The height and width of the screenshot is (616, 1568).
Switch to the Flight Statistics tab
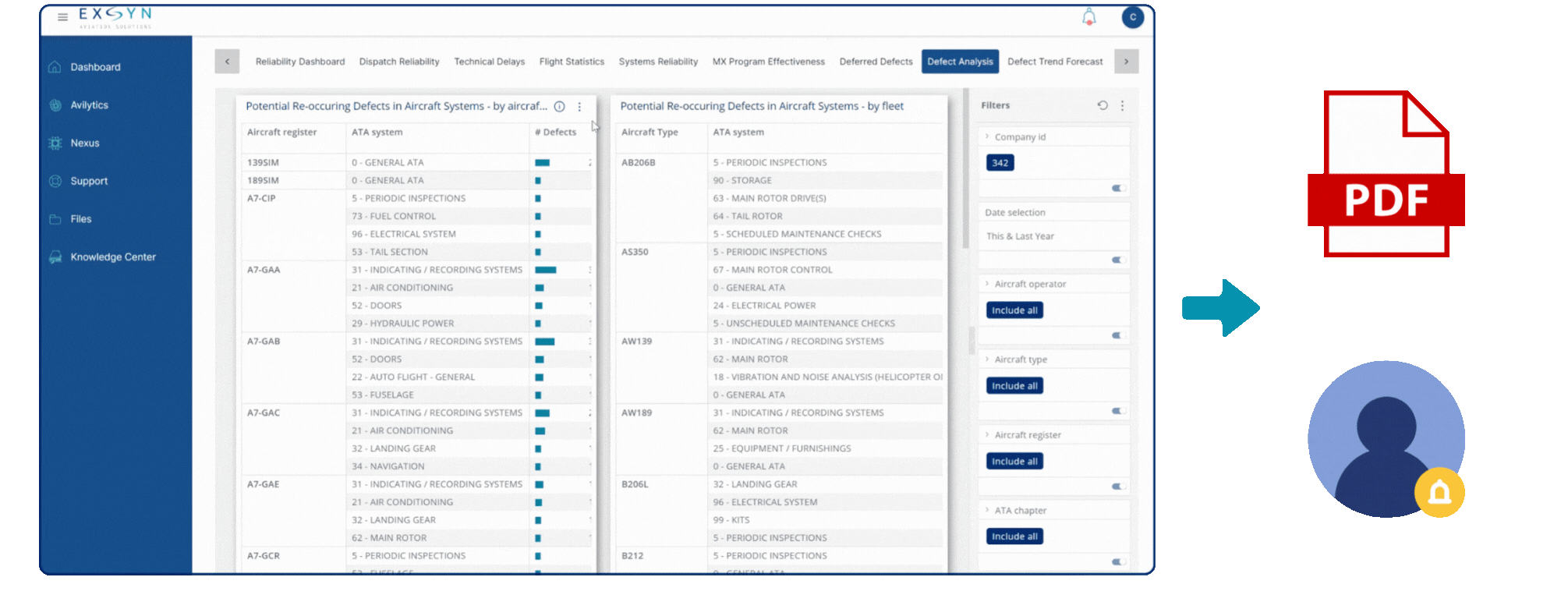[x=572, y=62]
